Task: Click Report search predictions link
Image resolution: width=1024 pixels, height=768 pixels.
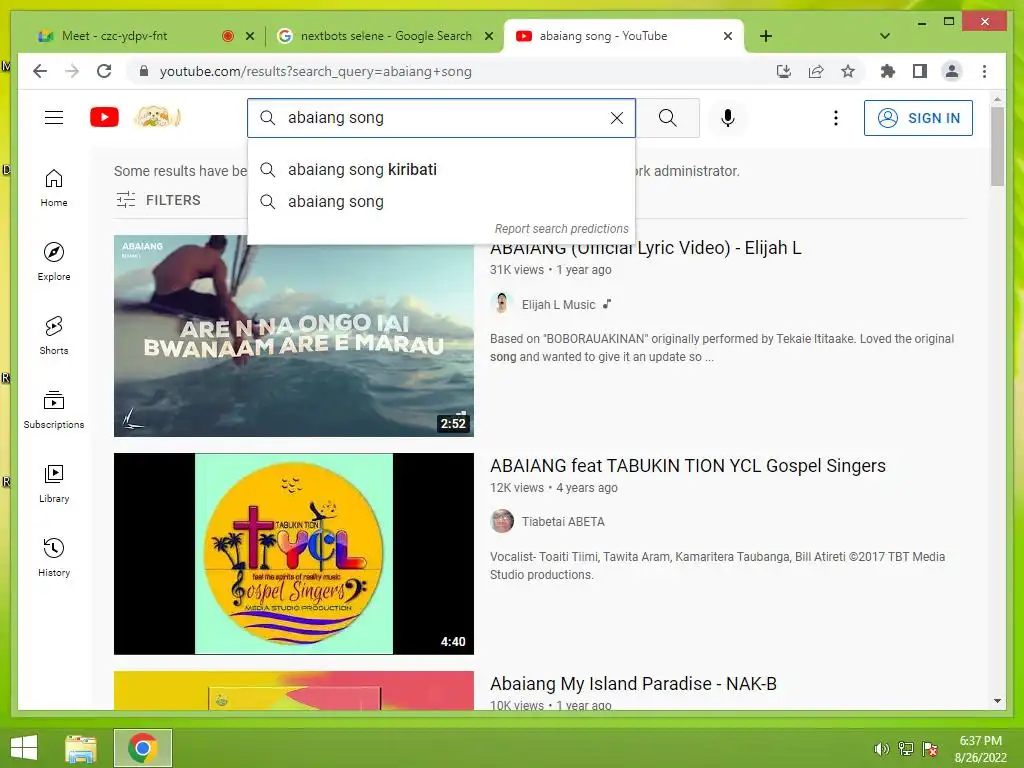Action: coord(561,229)
